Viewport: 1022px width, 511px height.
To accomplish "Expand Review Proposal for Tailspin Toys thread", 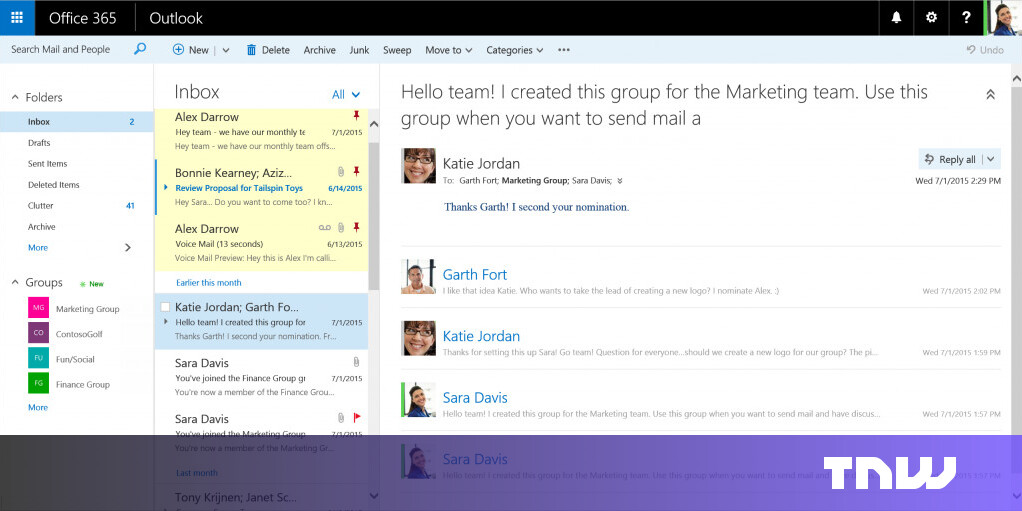I will 166,188.
